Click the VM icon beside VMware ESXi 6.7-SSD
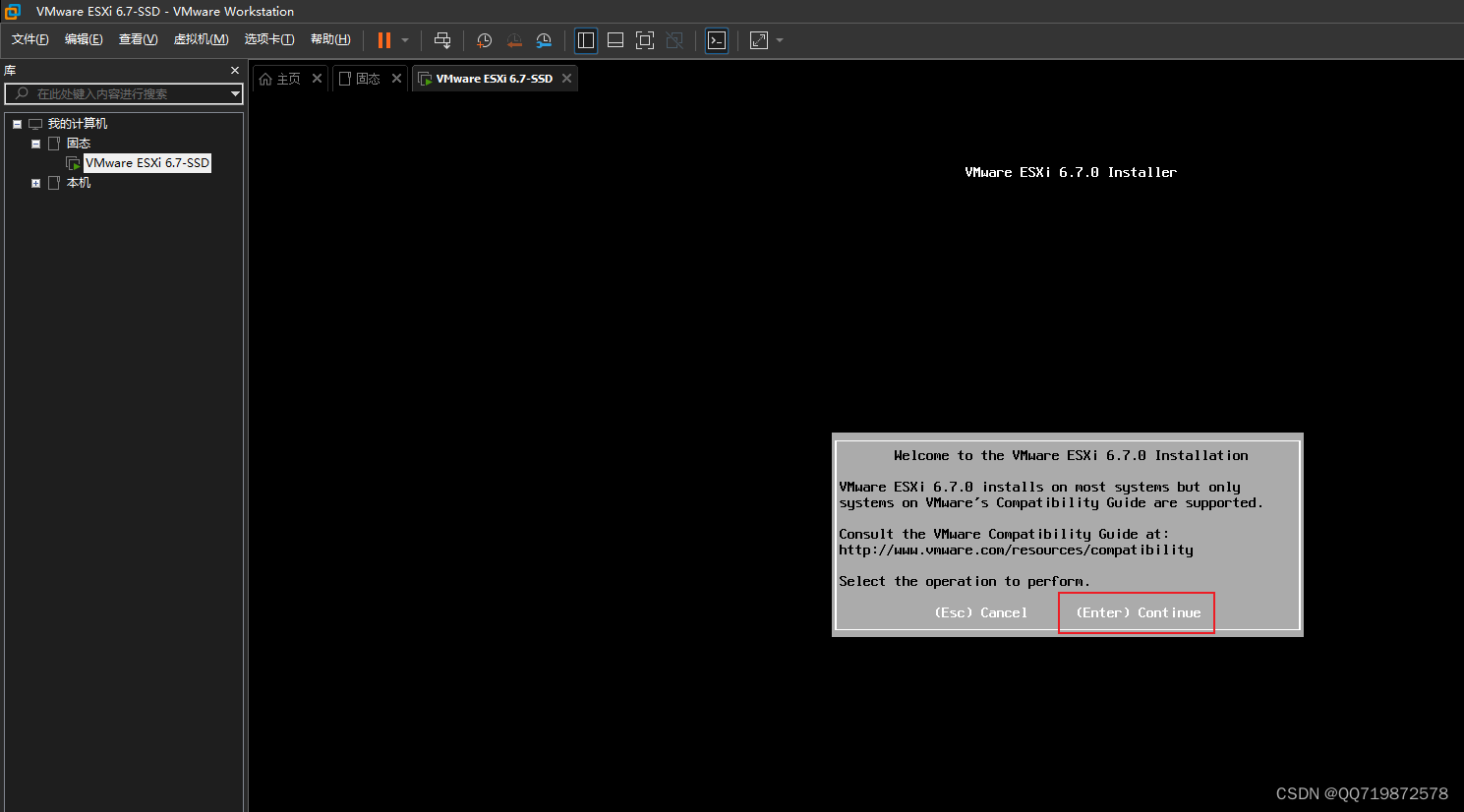This screenshot has height=812, width=1464. (73, 163)
